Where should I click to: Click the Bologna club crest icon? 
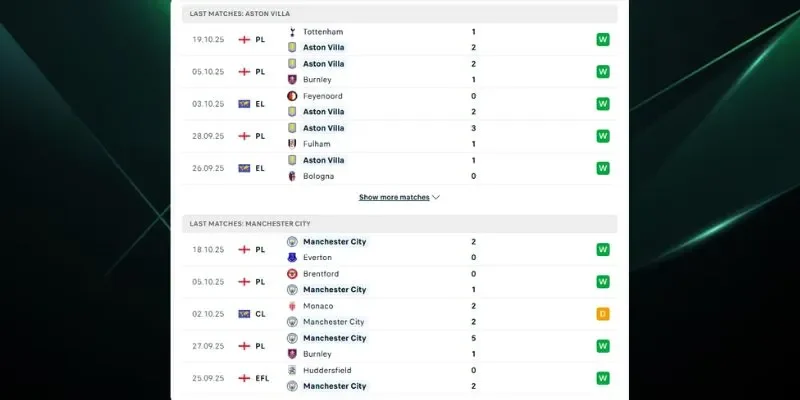(292, 176)
